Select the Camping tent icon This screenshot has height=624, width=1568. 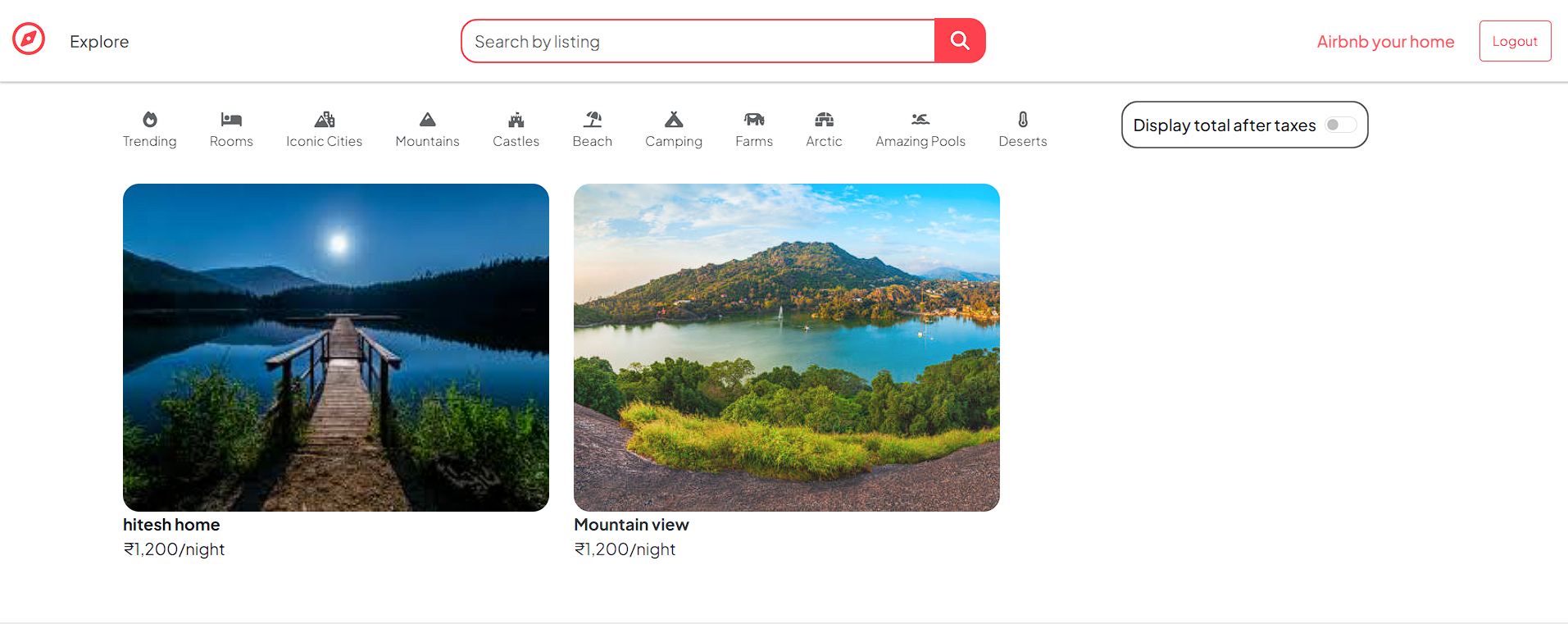674,120
